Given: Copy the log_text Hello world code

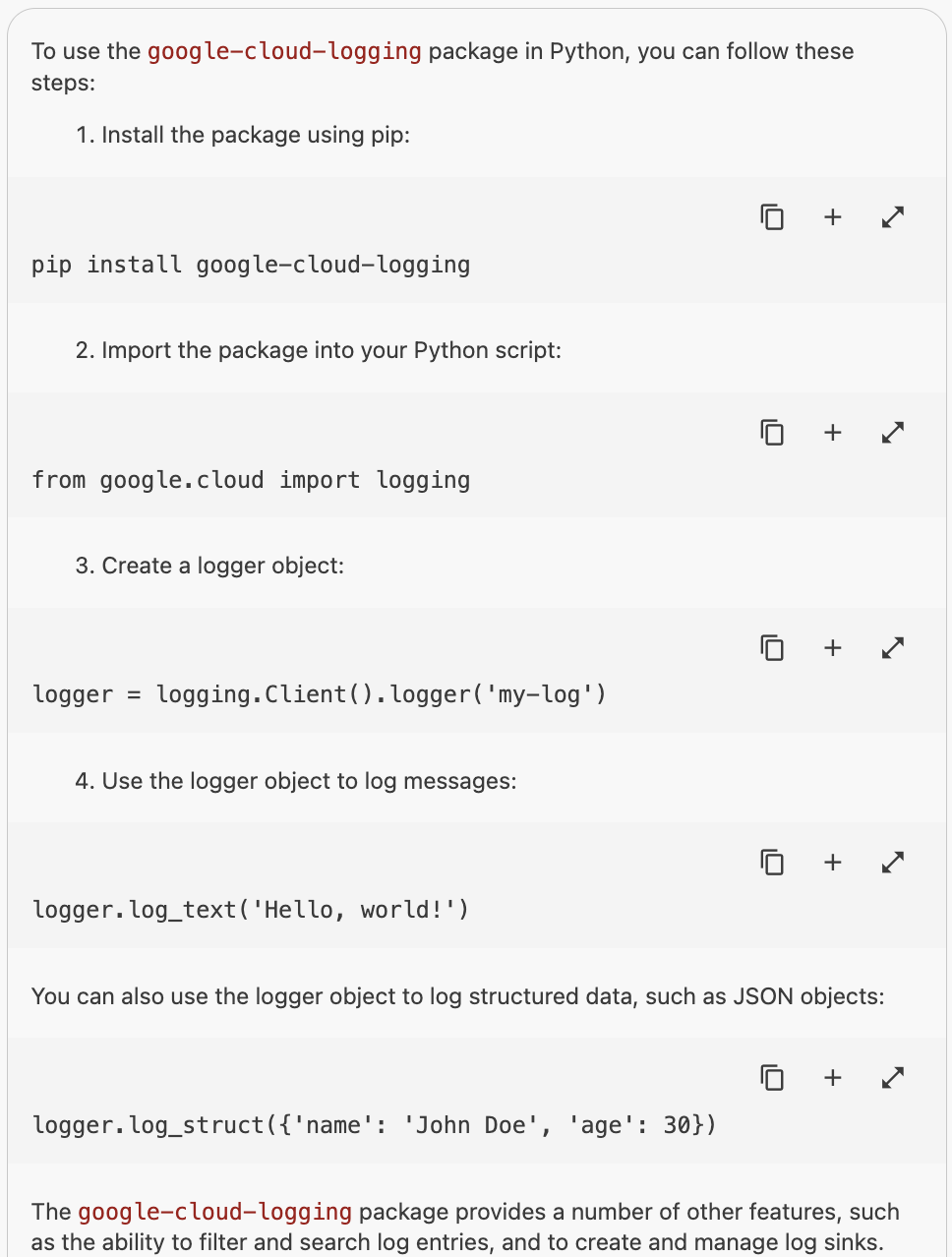Looking at the screenshot, I should tap(772, 862).
